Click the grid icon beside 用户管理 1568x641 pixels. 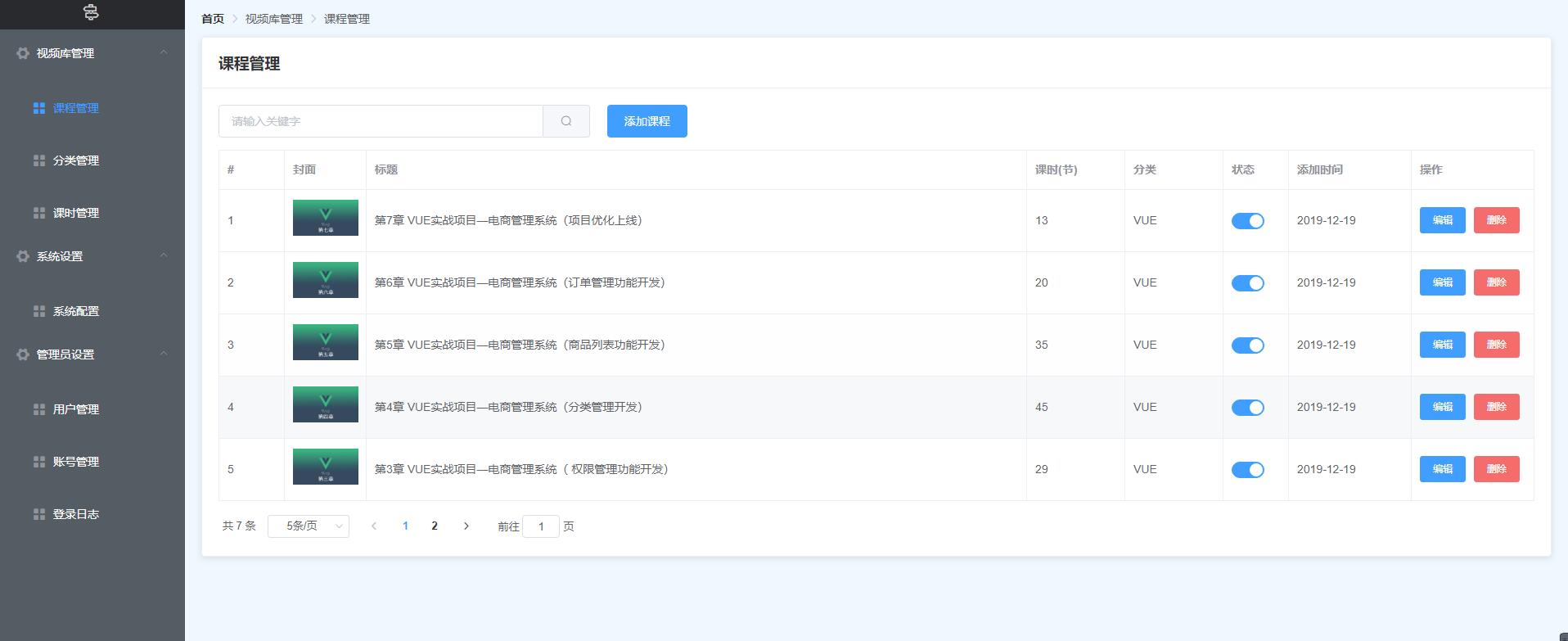tap(39, 409)
